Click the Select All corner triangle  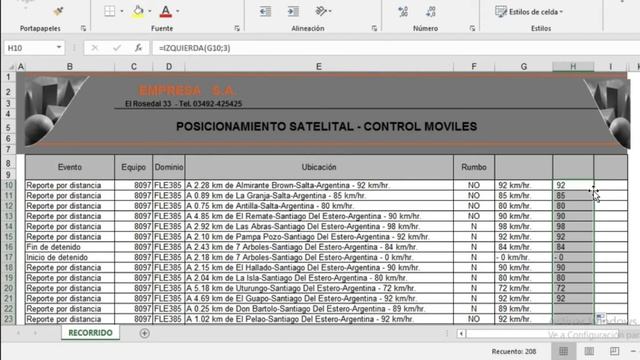[x=12, y=67]
